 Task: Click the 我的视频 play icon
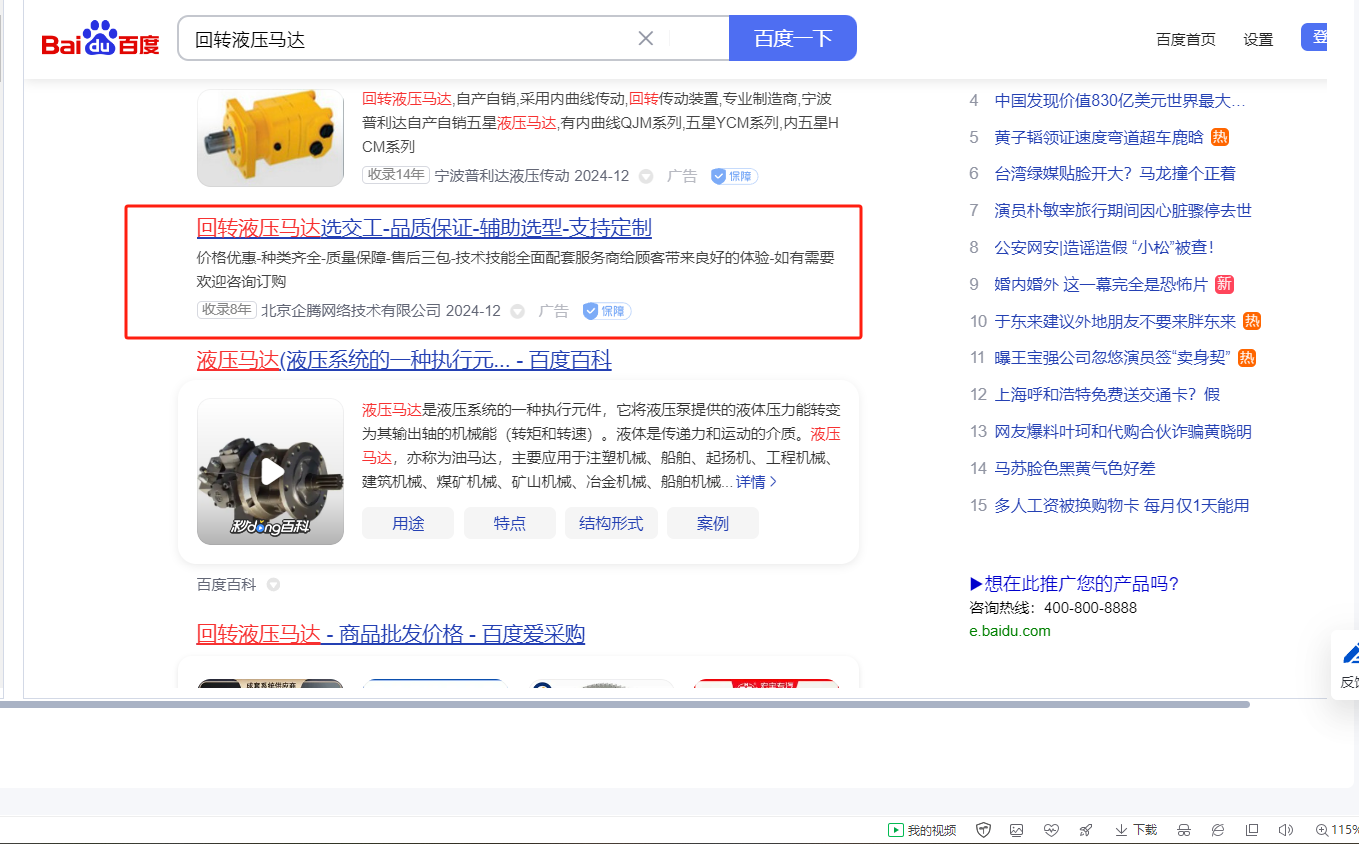click(x=896, y=830)
